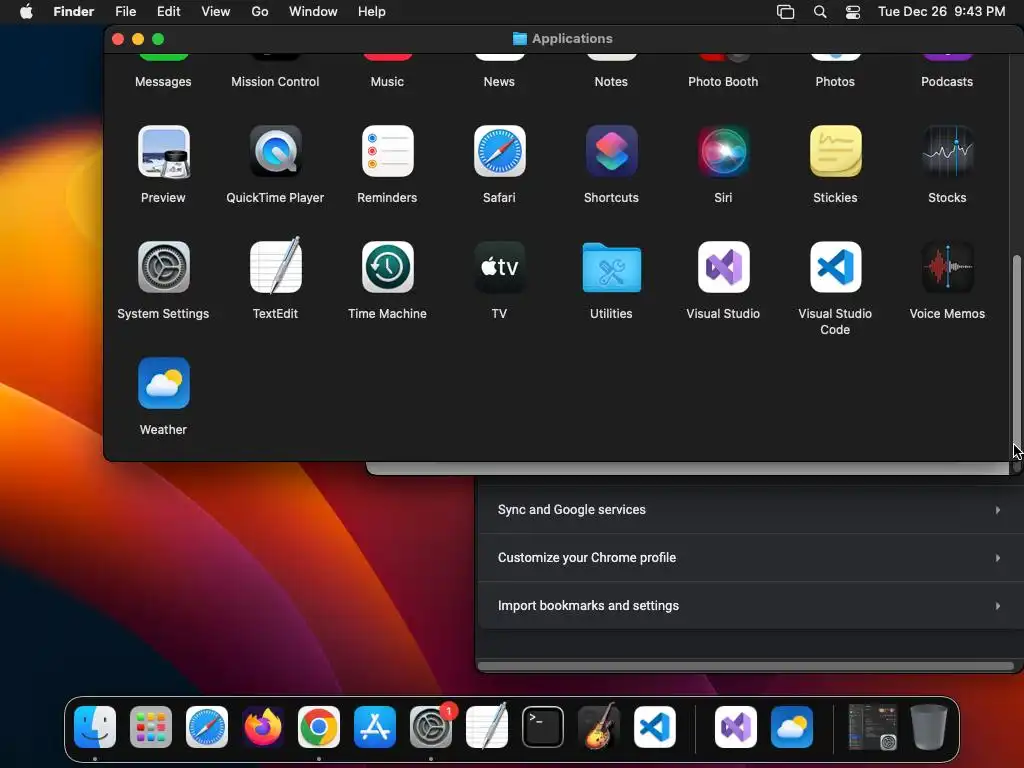Image resolution: width=1024 pixels, height=768 pixels.
Task: Open the File menu
Action: pyautogui.click(x=125, y=12)
